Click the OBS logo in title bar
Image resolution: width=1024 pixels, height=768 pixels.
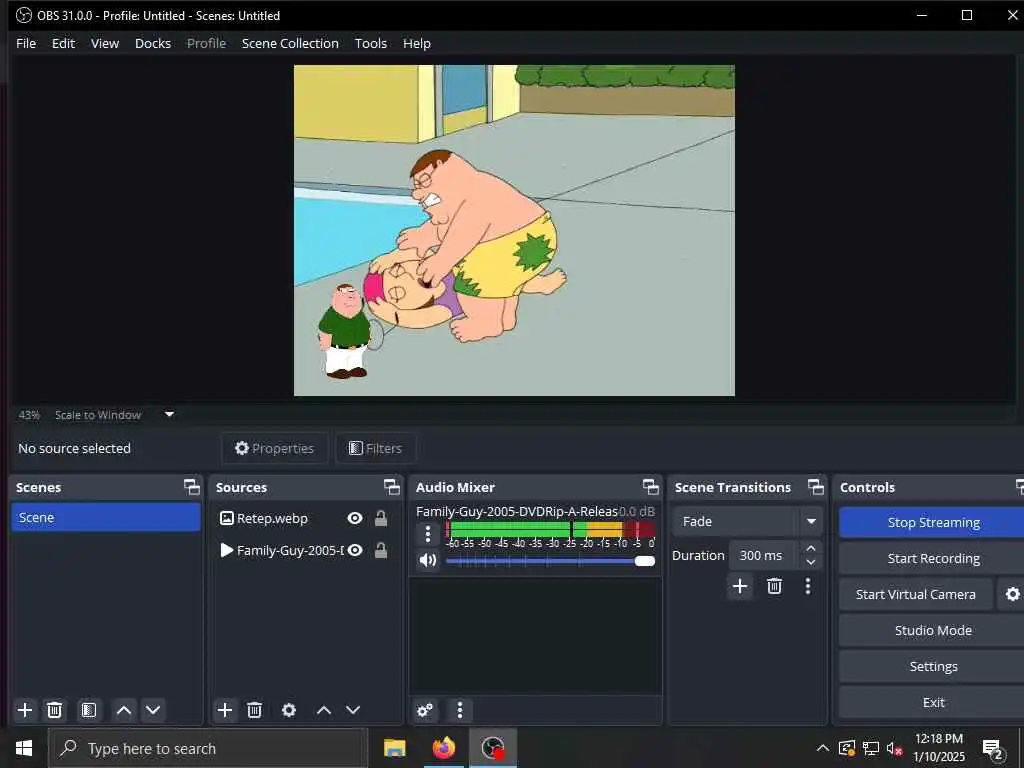click(x=24, y=15)
